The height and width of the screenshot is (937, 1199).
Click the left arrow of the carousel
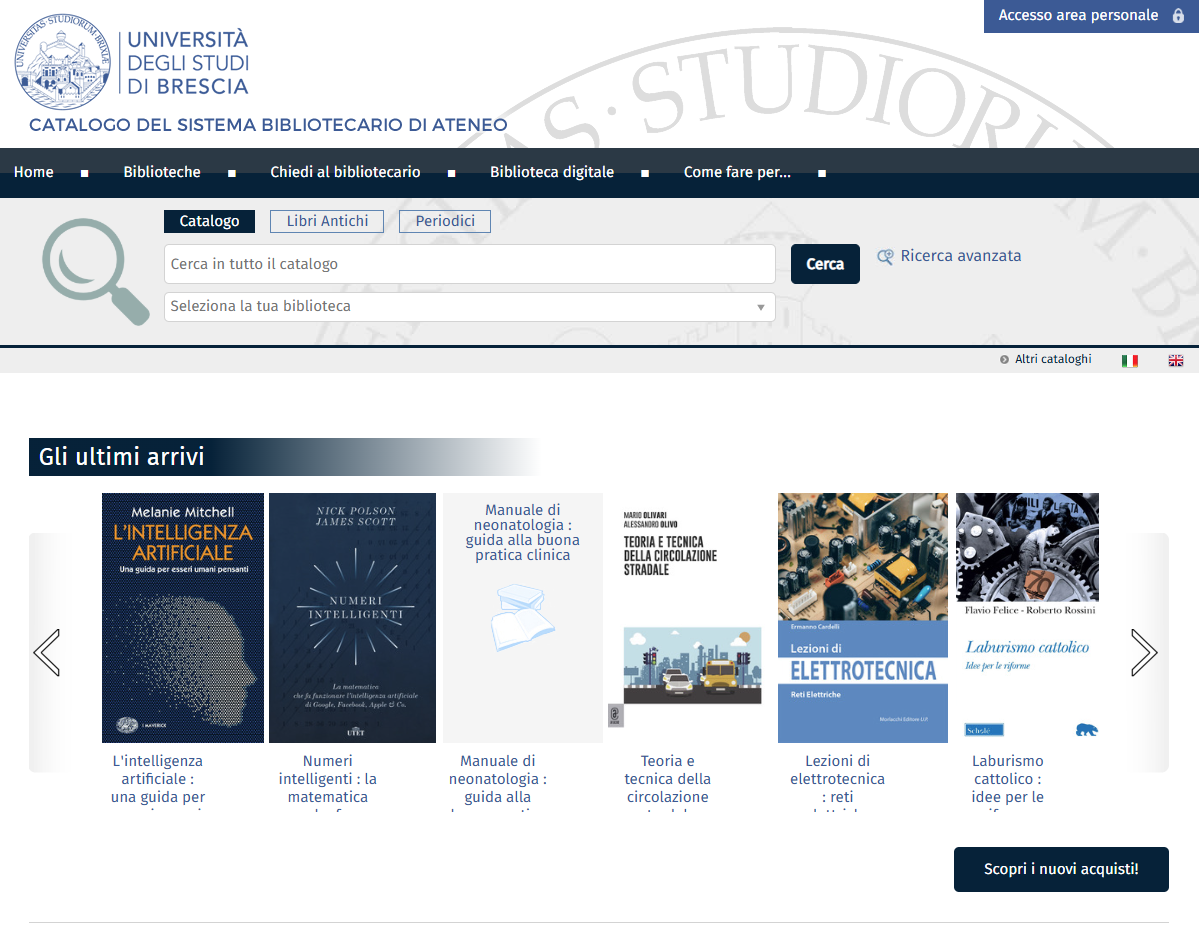coord(46,652)
